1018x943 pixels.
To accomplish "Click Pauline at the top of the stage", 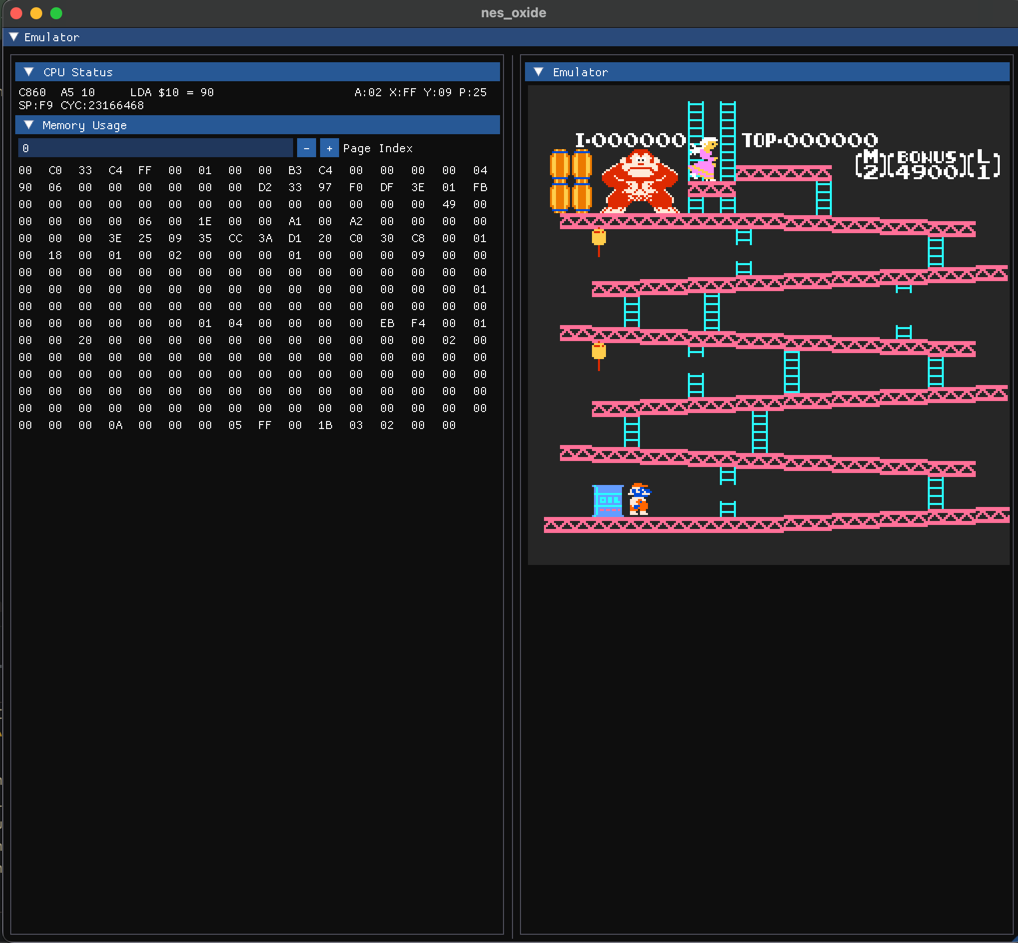I will pyautogui.click(x=704, y=159).
